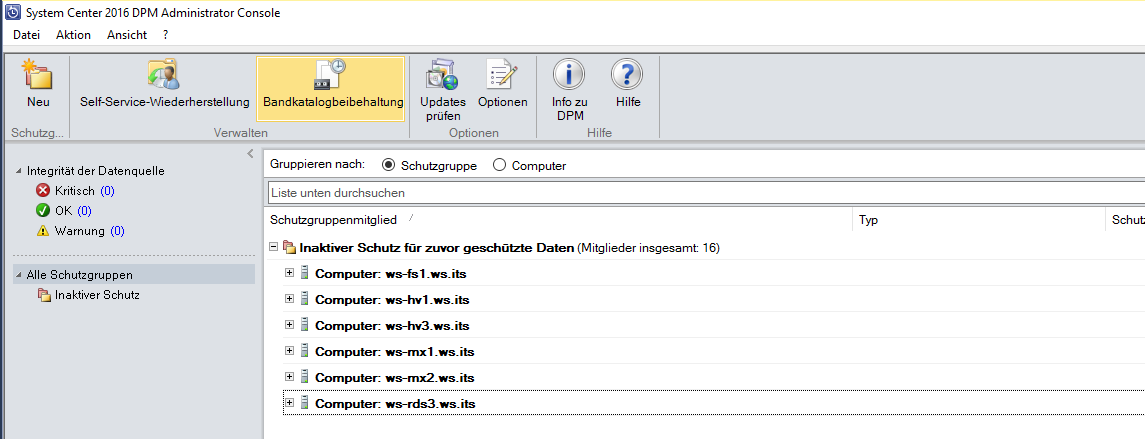
Task: Select row Computer: ws-hv3.ws.its
Action: [x=713, y=325]
